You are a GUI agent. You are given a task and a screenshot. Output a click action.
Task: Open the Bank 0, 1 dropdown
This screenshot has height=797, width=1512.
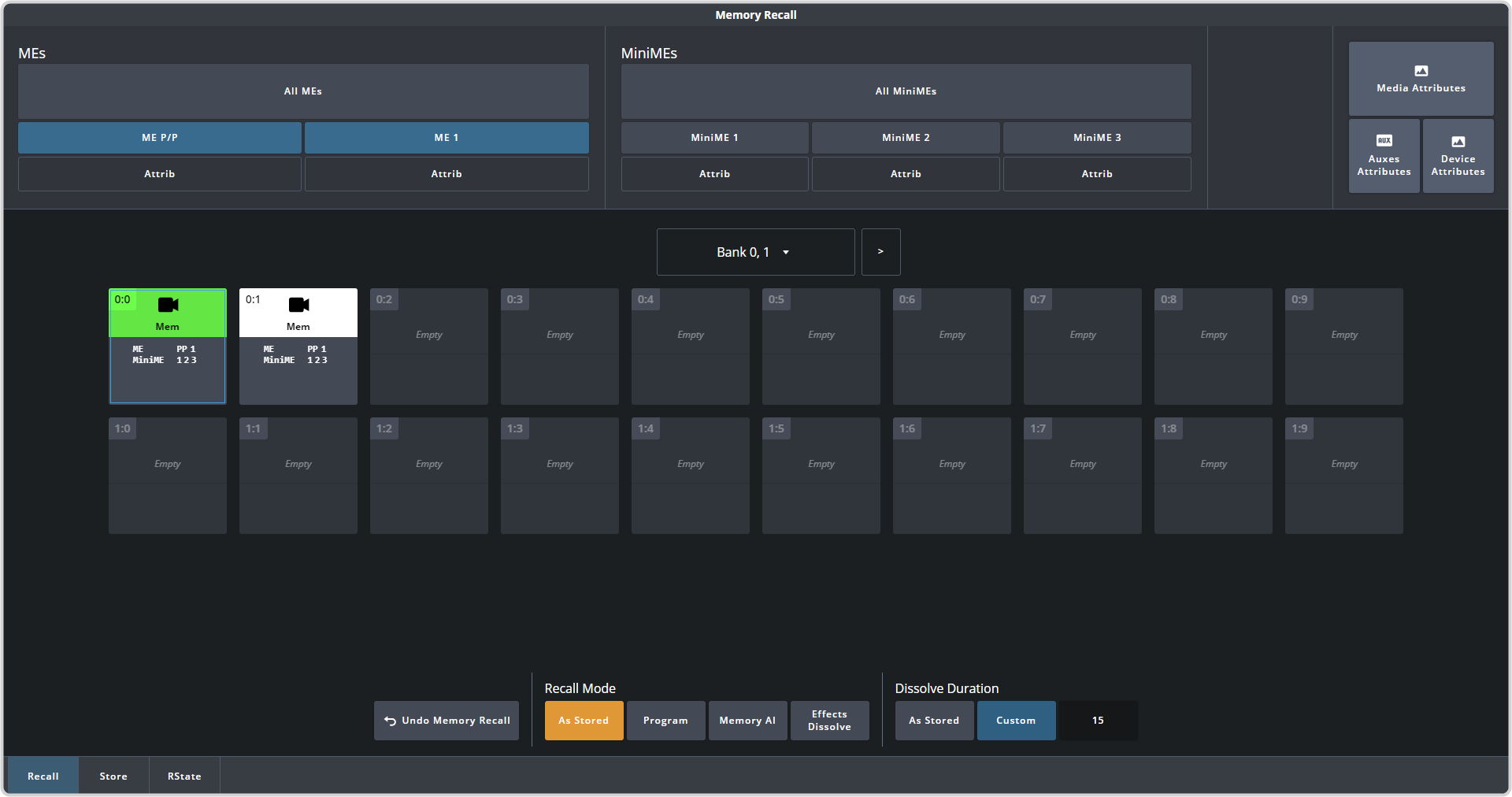pos(755,252)
